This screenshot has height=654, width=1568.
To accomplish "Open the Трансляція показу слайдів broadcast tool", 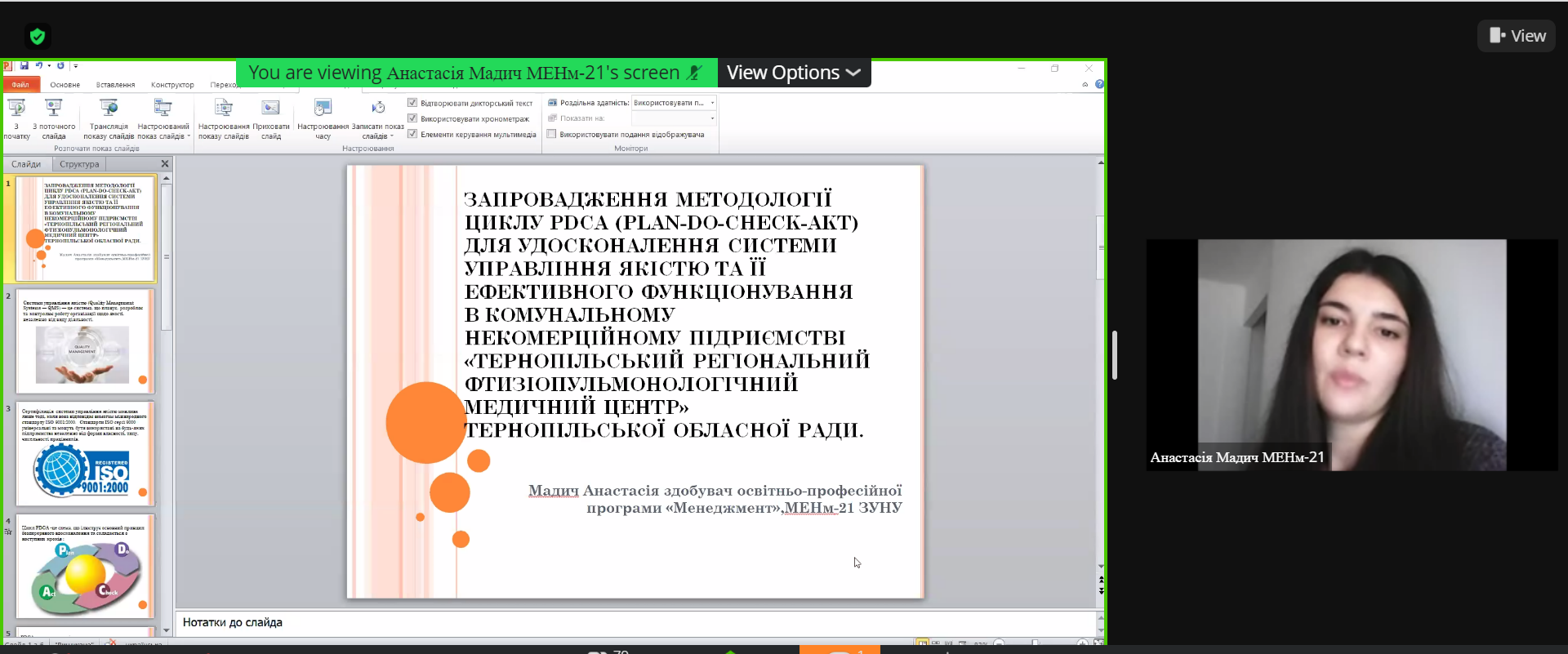I will 109,118.
